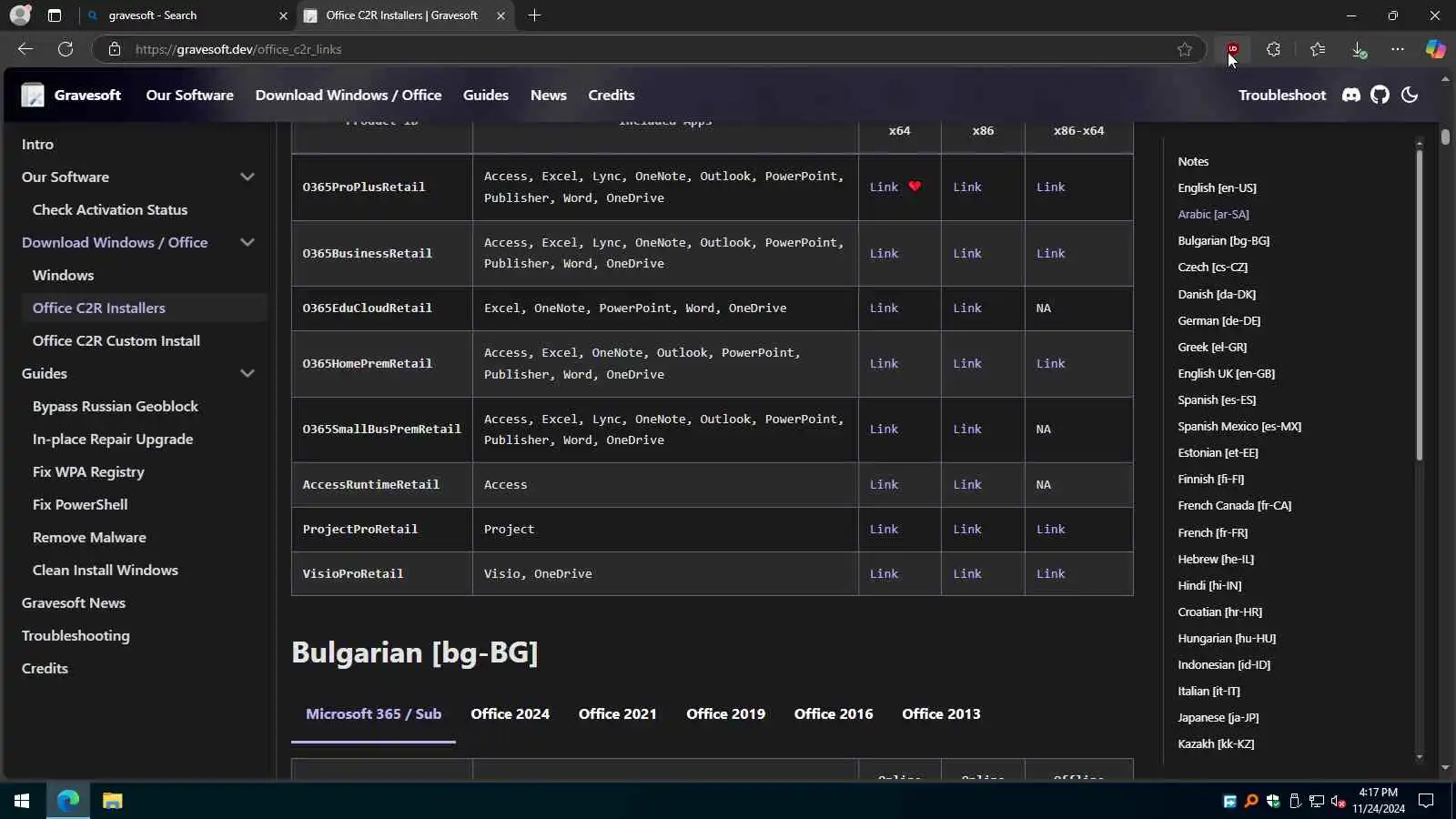Jump to Arabic [ar-SA] section
The image size is (1456, 819).
(x=1213, y=214)
